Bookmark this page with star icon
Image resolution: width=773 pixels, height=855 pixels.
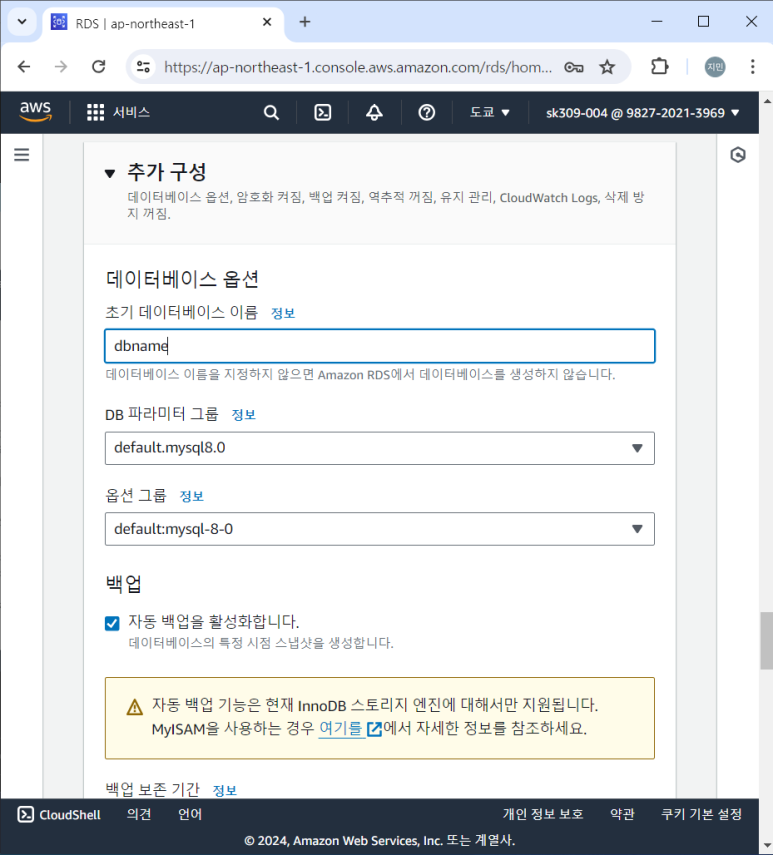(607, 67)
